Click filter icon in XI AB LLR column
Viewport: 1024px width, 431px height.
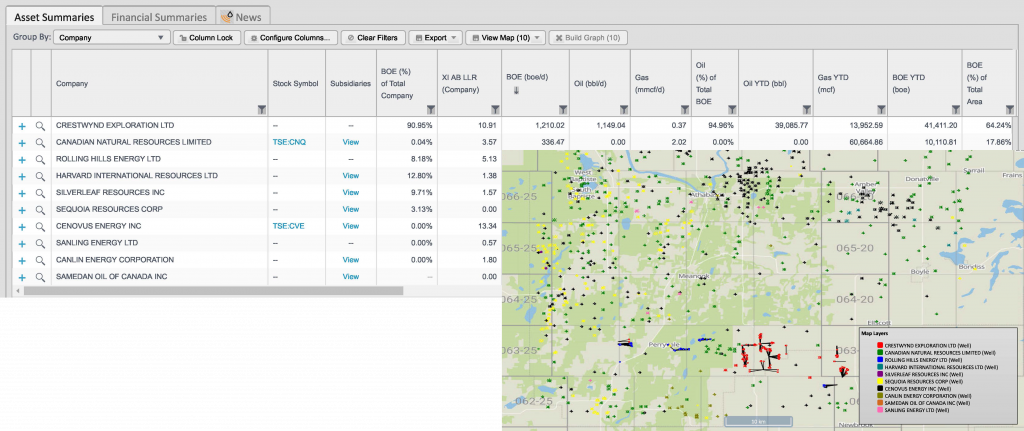pos(495,109)
